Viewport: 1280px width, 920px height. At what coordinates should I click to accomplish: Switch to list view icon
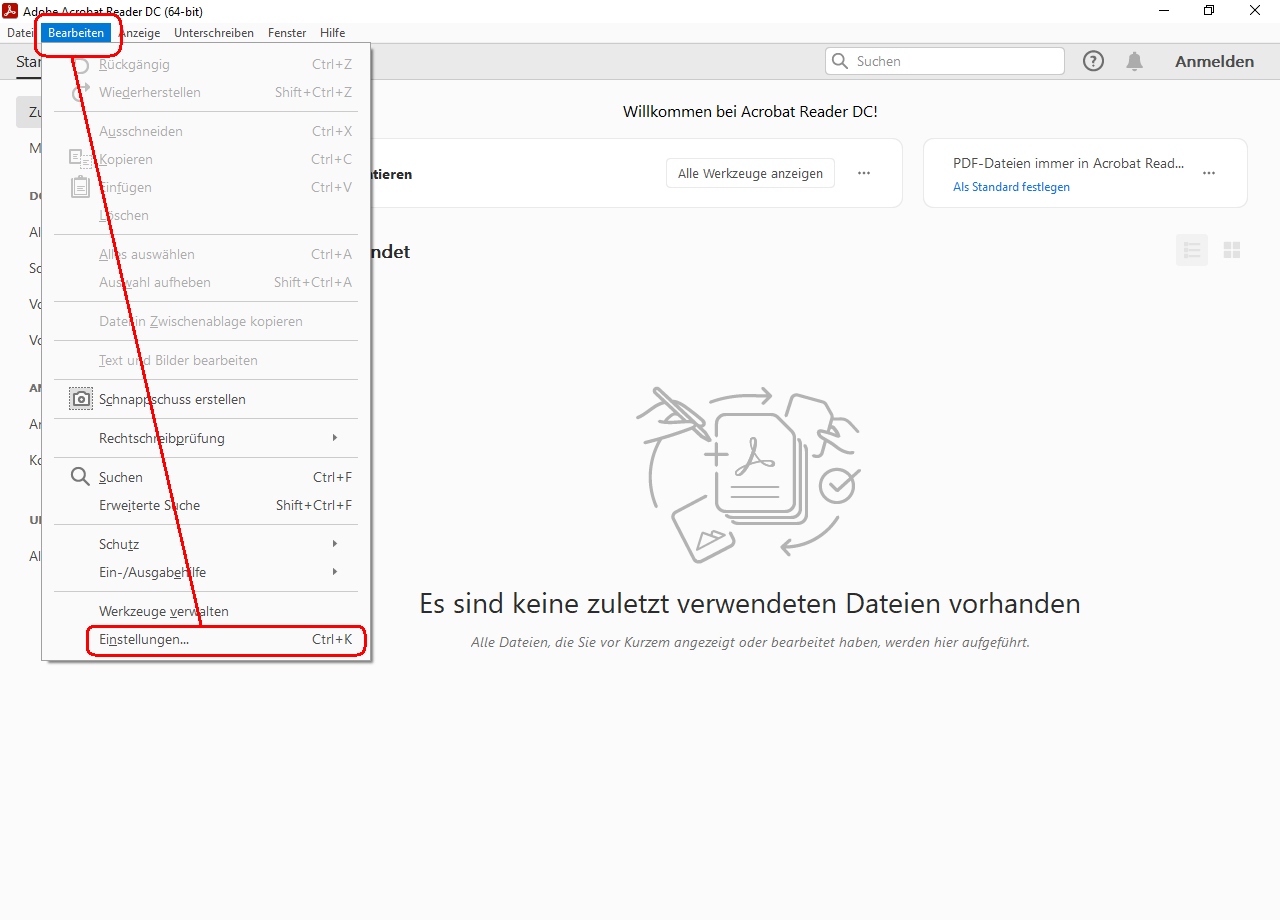(x=1191, y=250)
